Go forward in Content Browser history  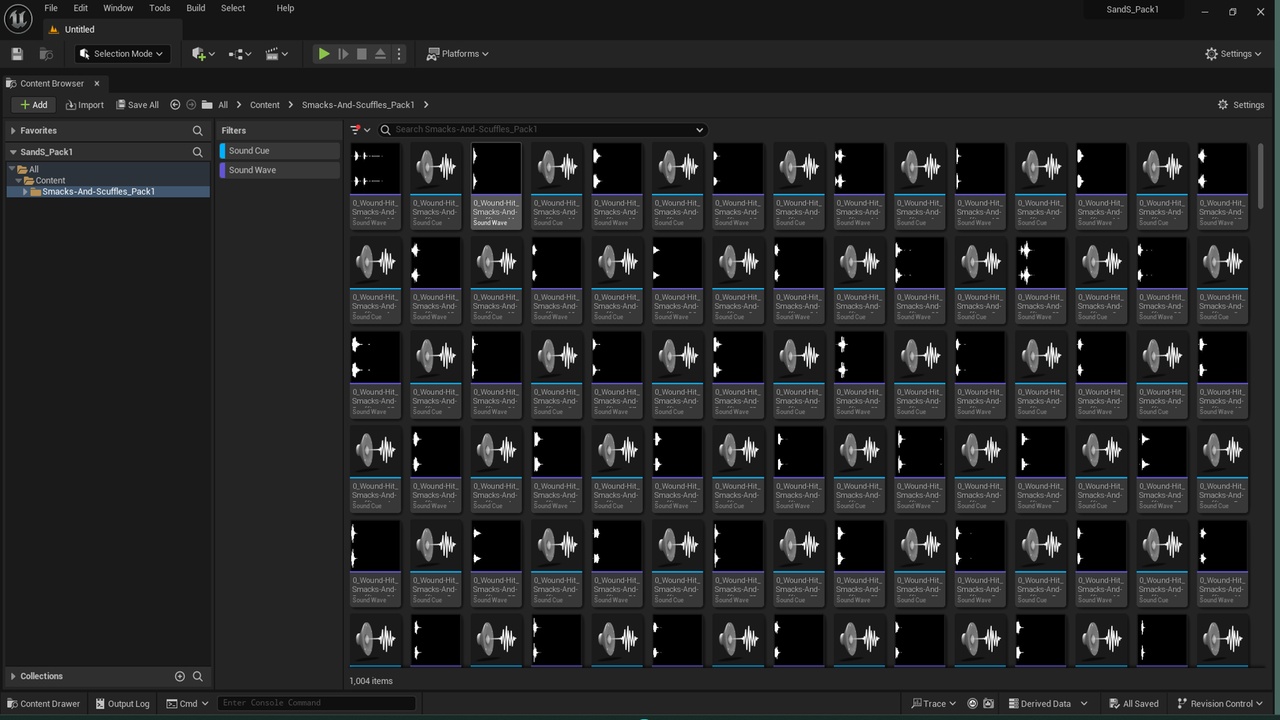191,105
